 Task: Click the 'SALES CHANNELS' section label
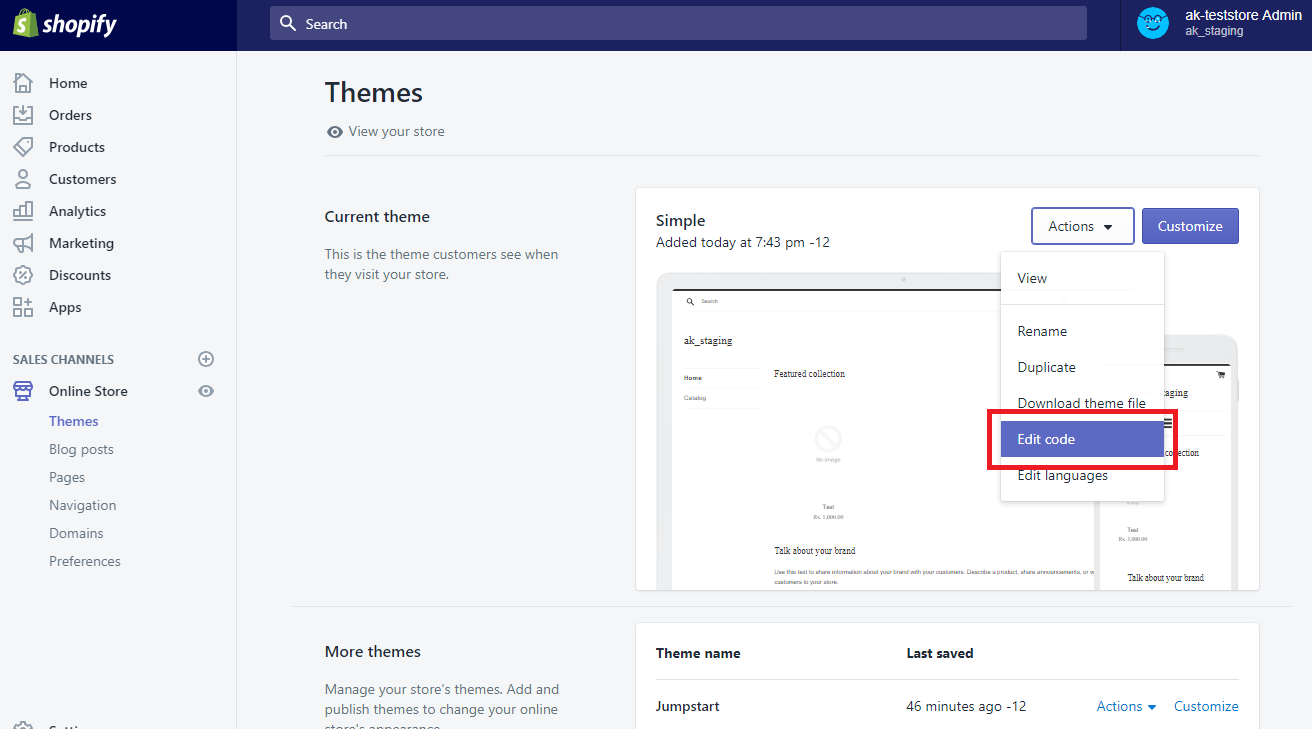pyautogui.click(x=63, y=359)
